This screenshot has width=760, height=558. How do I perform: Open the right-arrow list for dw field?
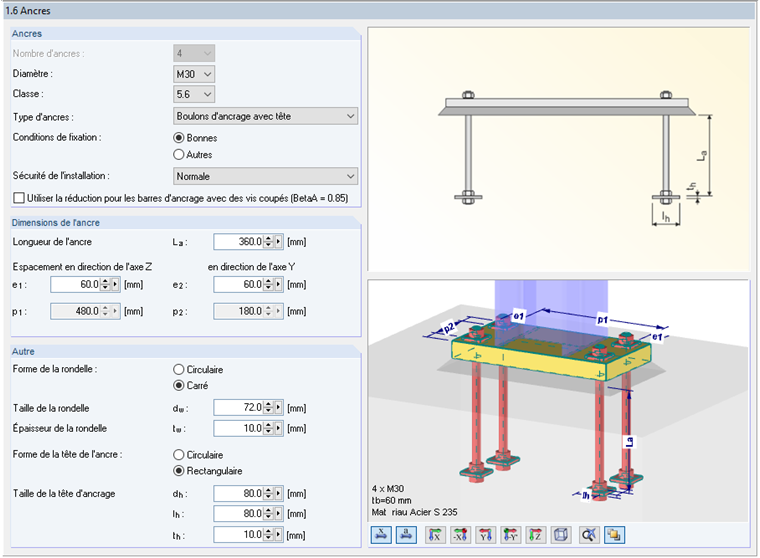278,407
